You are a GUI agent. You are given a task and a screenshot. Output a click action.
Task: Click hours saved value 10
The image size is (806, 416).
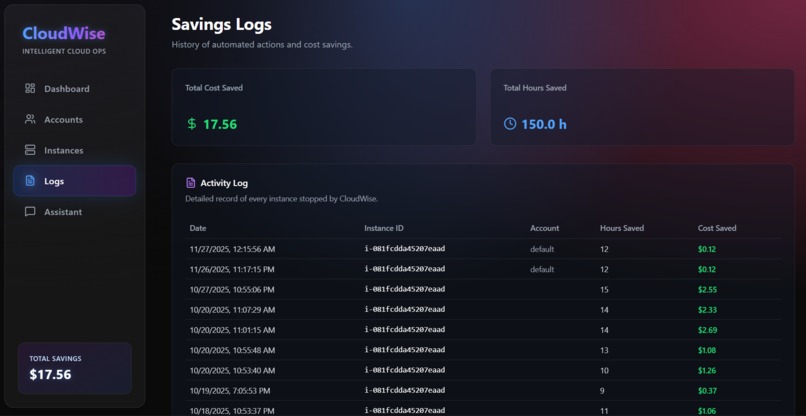pos(604,370)
